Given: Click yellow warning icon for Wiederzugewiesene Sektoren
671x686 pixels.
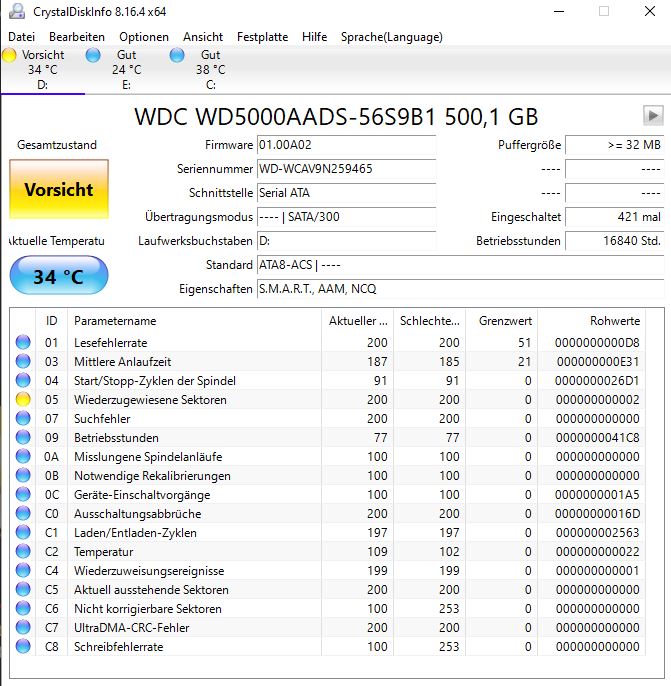Looking at the screenshot, I should click(x=23, y=399).
